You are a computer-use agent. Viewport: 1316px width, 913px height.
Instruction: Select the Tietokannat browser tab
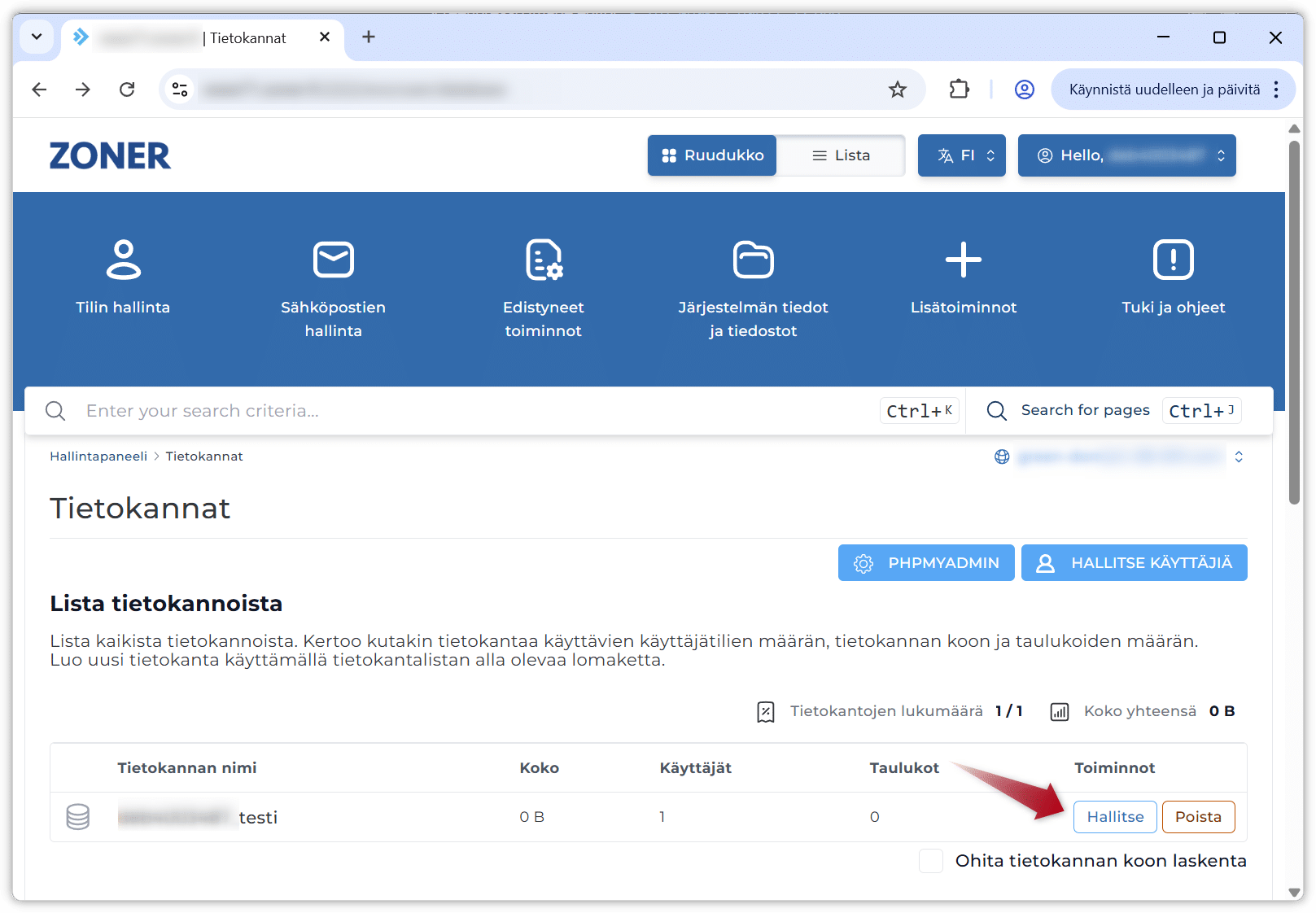pyautogui.click(x=203, y=37)
